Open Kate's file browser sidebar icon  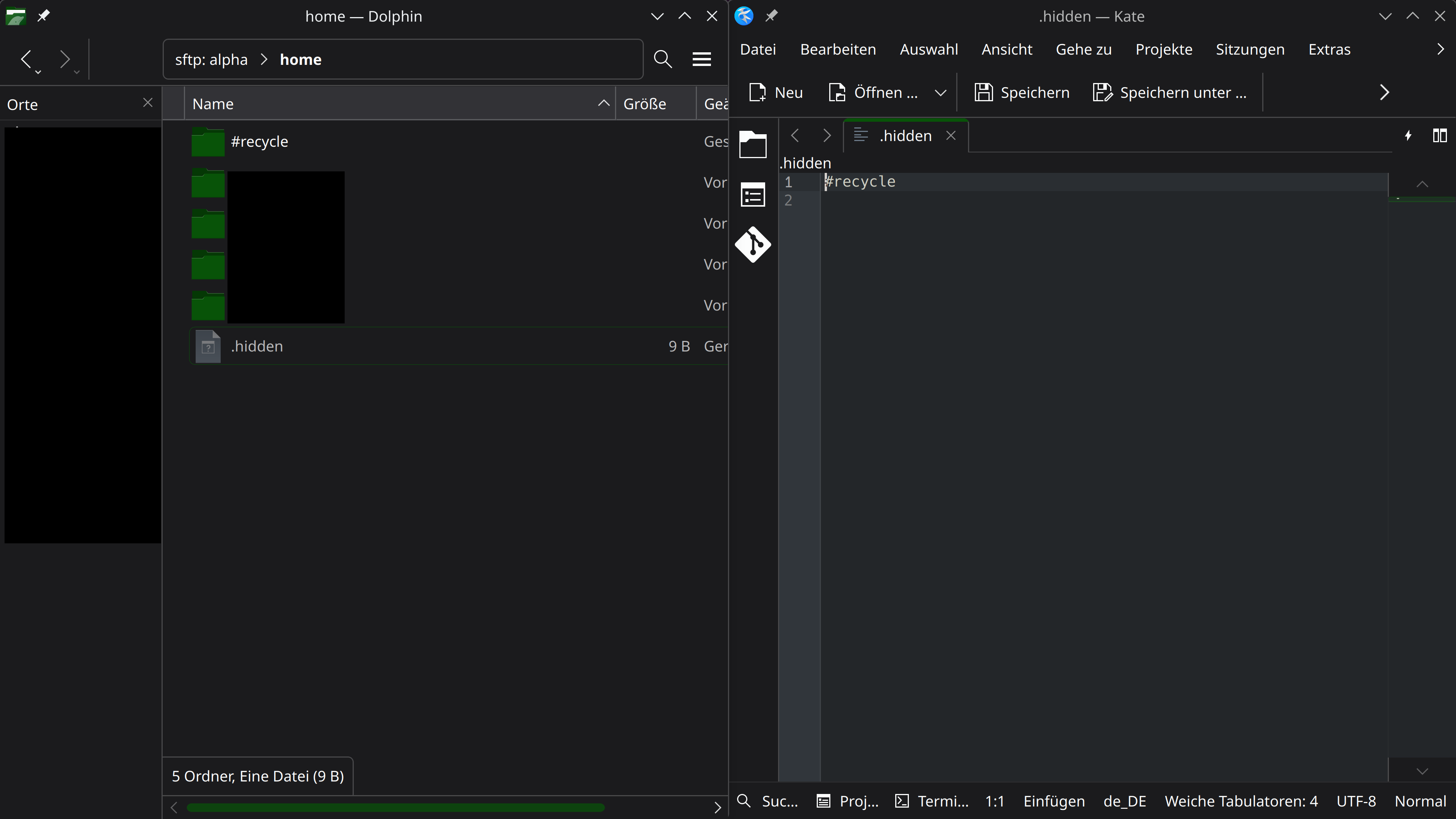753,144
